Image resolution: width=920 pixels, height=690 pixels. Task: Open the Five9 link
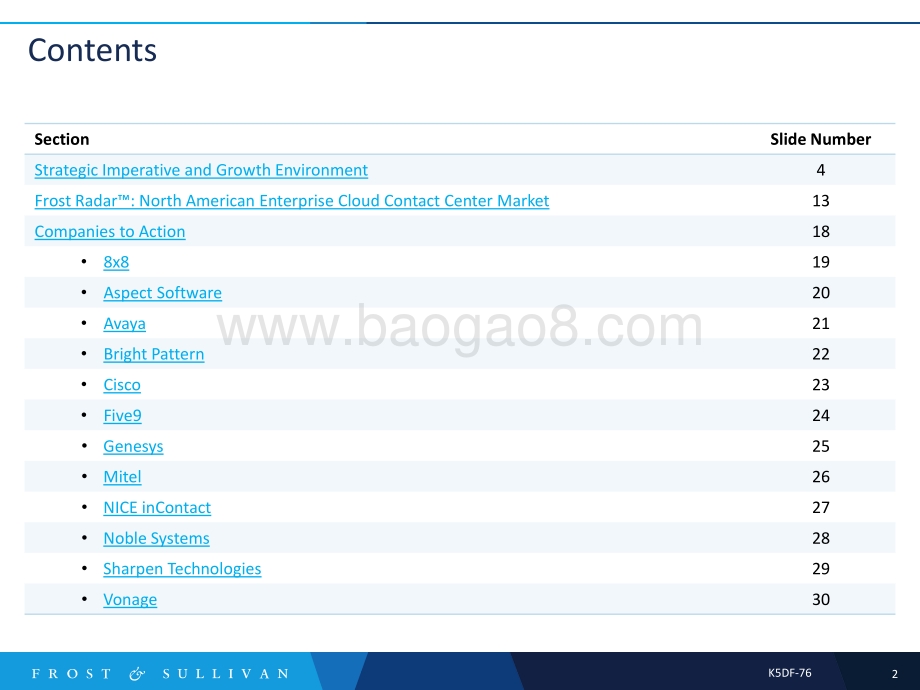coord(123,415)
